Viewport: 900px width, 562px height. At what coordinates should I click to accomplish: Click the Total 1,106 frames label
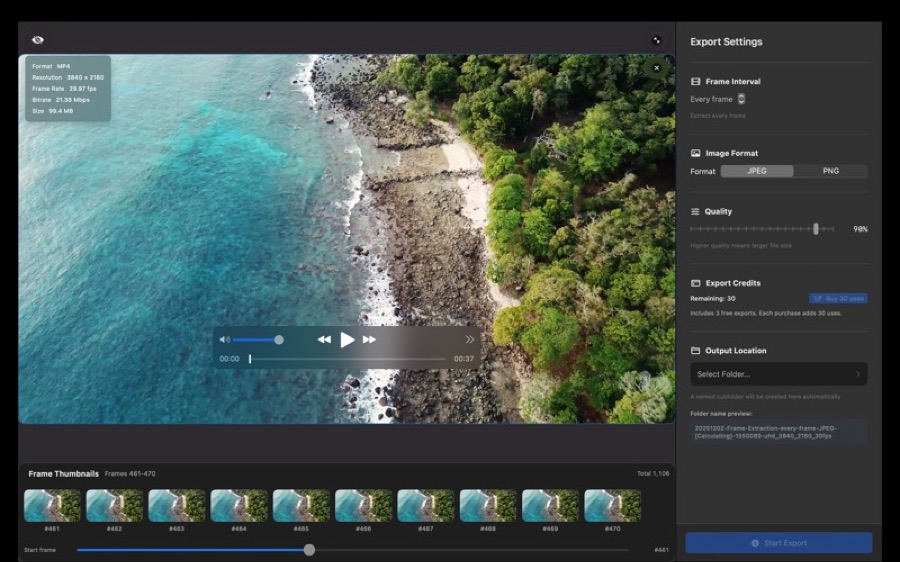click(x=653, y=474)
